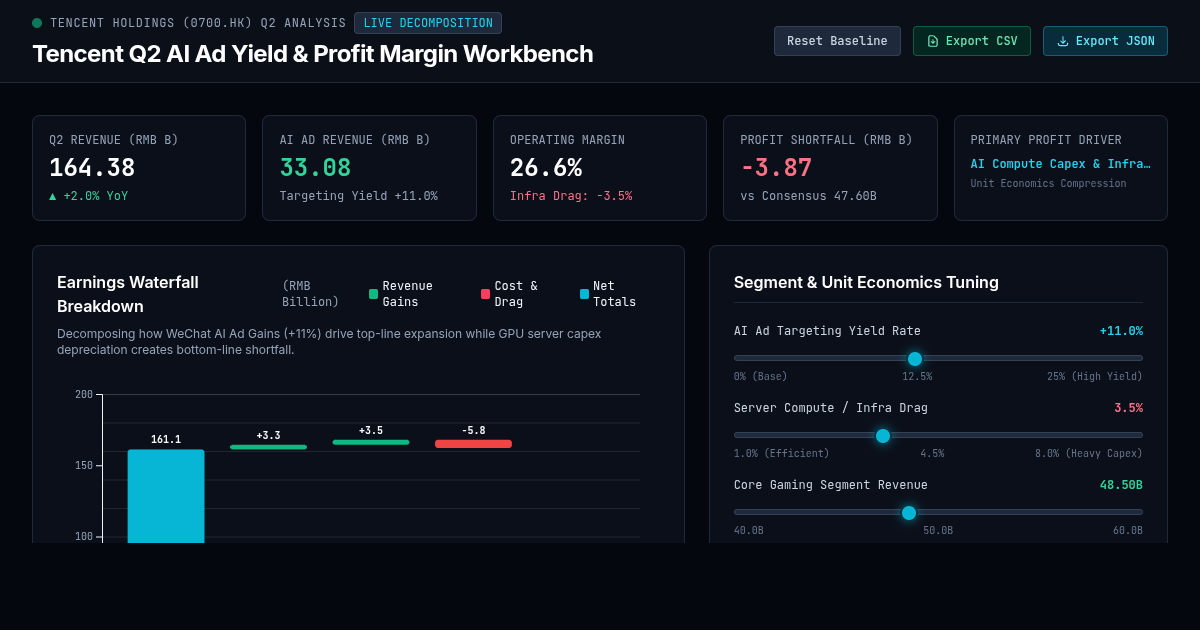
Task: Click the Unit Economics Compression subtitle
Action: 1048,184
